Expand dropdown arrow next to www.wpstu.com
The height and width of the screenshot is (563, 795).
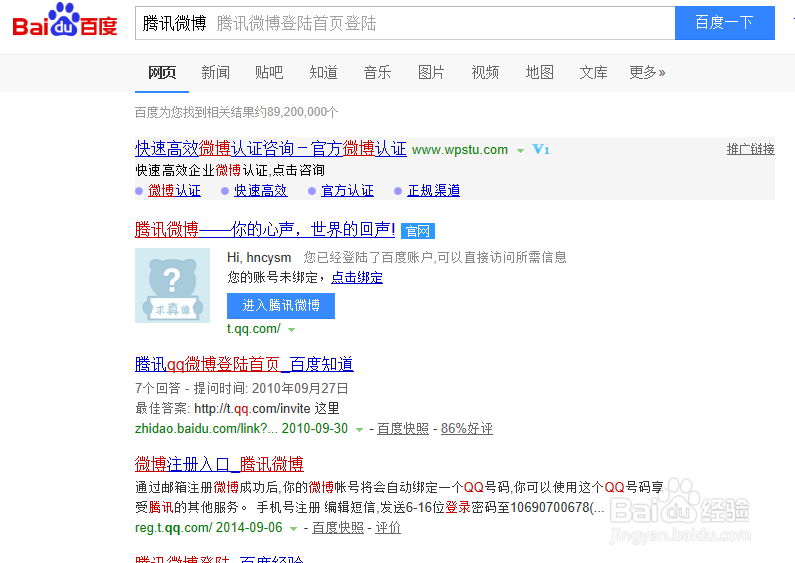click(520, 151)
